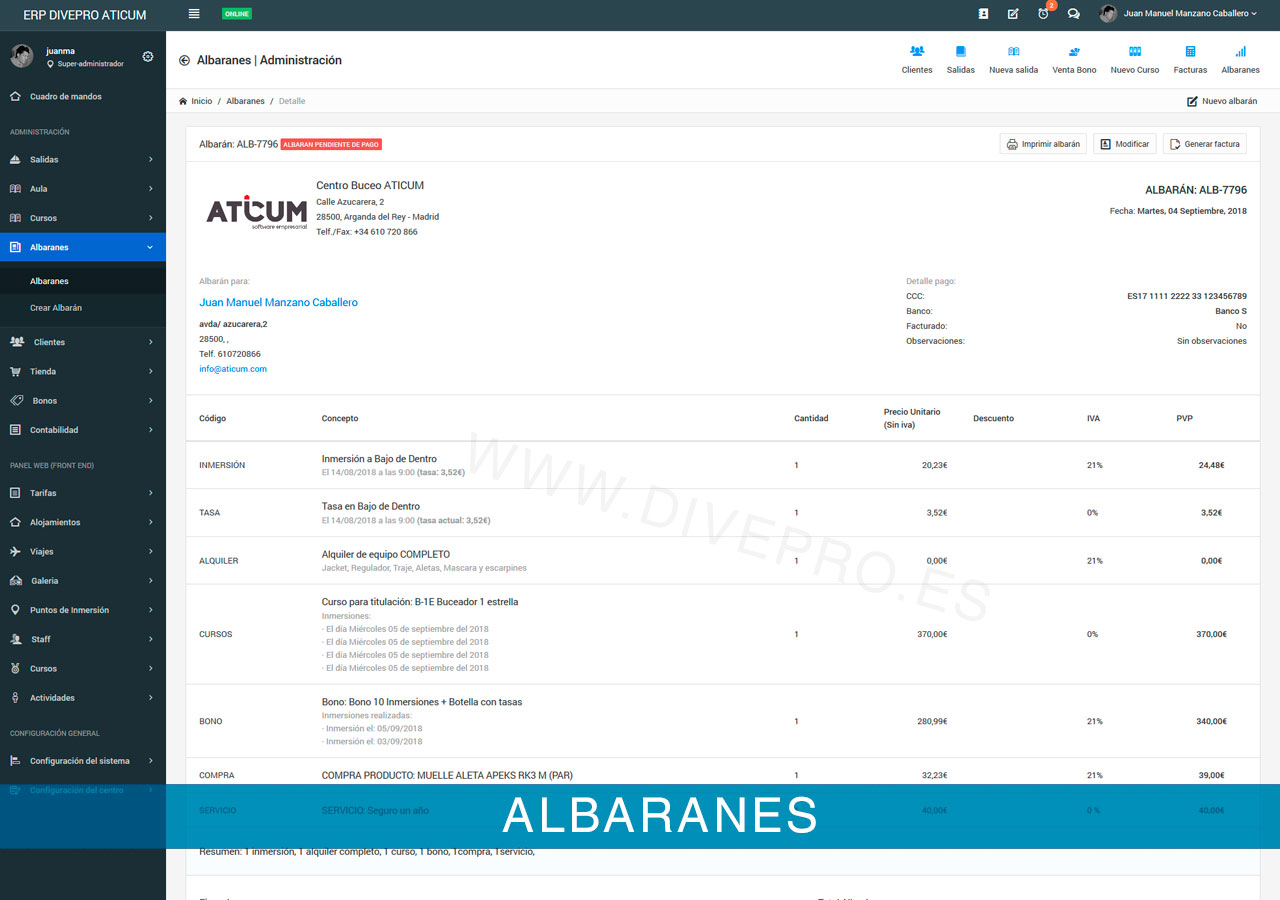The image size is (1280, 900).
Task: Open Cursos under Administración section
Action: click(x=83, y=218)
